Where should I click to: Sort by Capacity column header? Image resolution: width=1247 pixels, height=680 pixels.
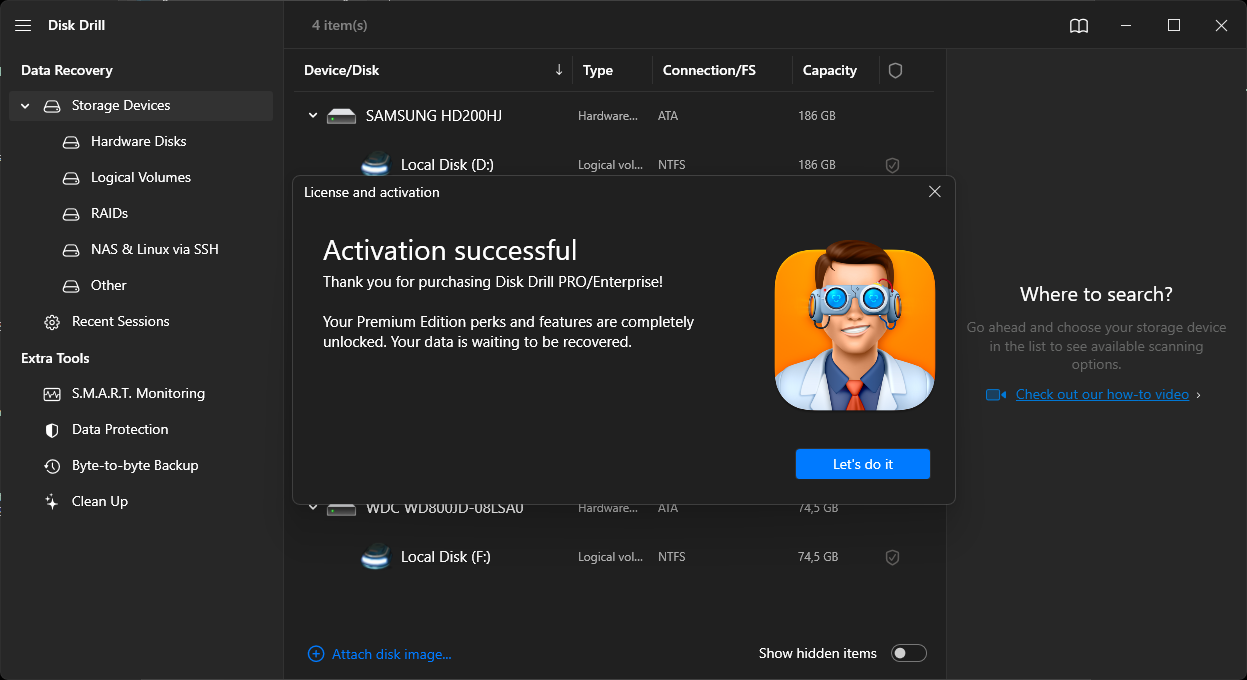[x=830, y=71]
